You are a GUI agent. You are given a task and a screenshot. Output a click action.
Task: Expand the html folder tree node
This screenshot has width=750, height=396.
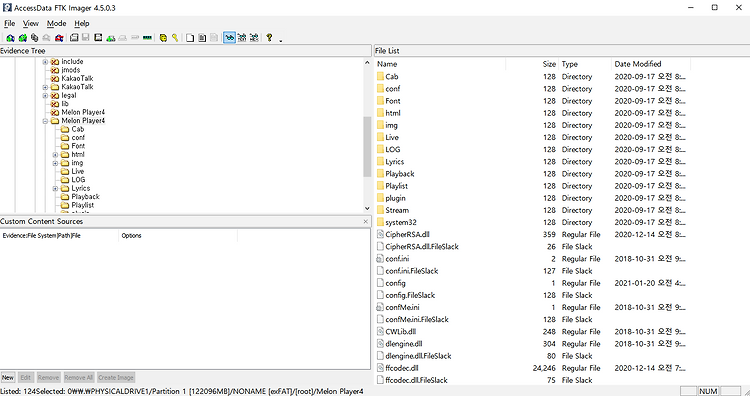[x=55, y=155]
